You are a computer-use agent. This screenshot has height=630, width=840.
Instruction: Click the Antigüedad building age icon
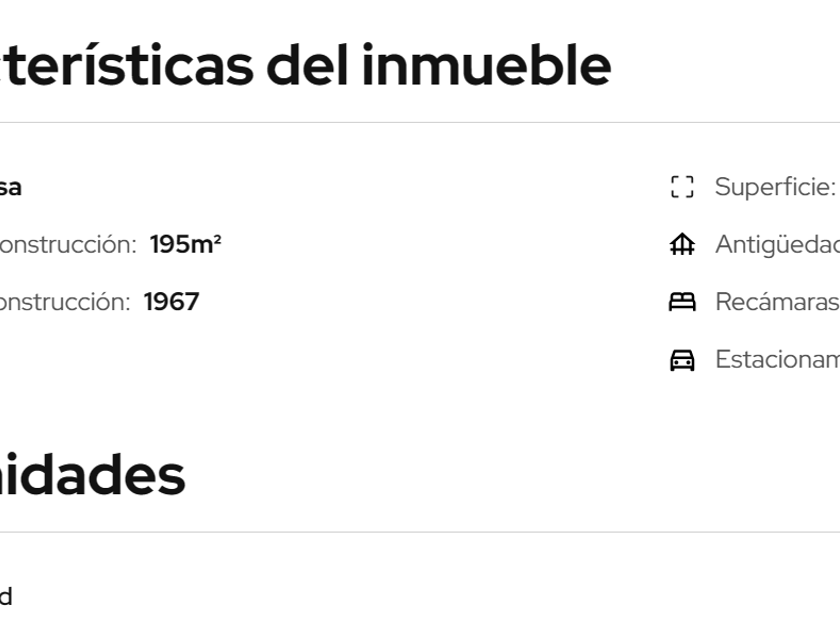coord(682,245)
